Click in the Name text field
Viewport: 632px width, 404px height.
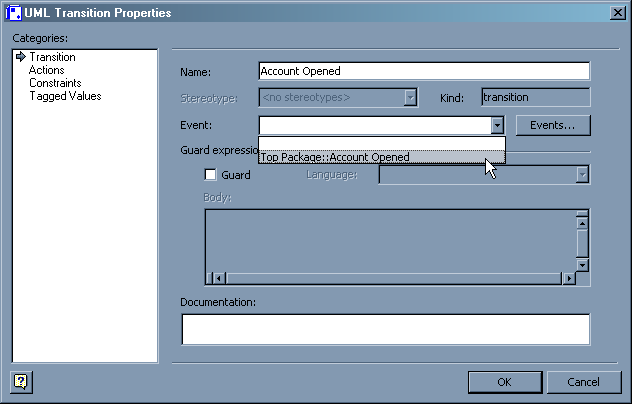[x=423, y=72]
